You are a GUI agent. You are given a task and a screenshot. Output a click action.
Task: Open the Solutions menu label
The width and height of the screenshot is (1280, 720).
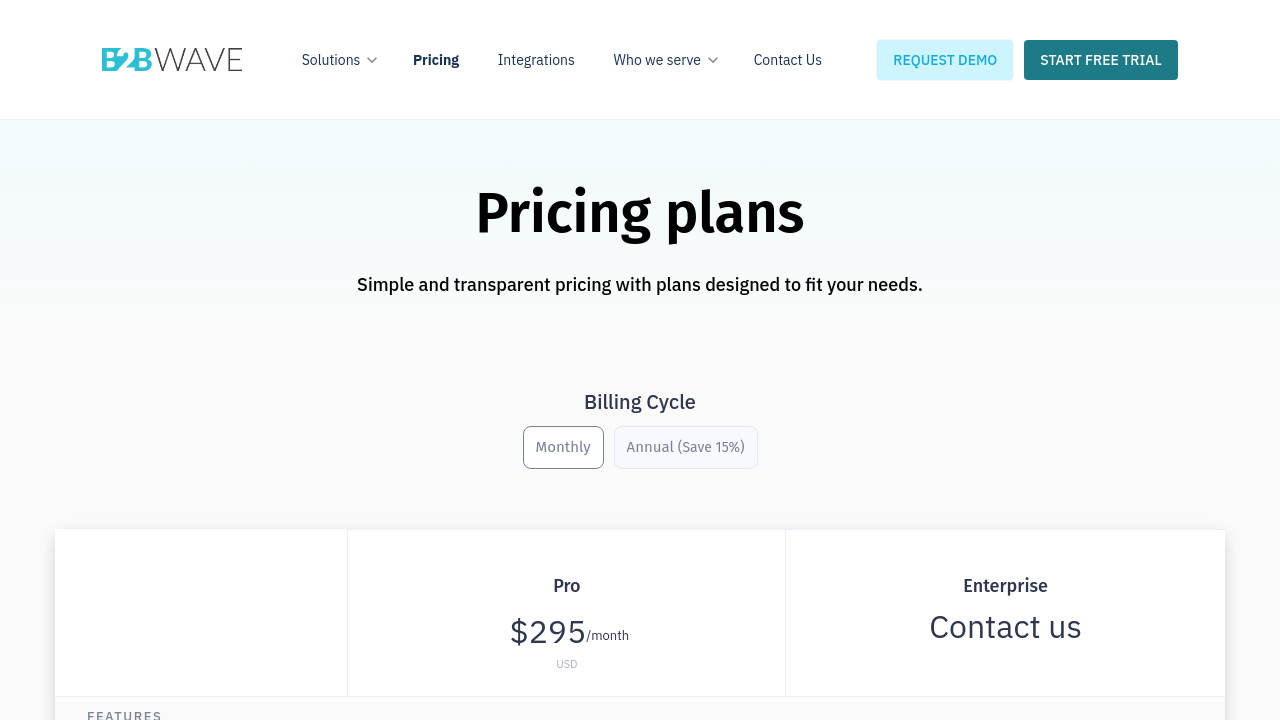tap(330, 60)
